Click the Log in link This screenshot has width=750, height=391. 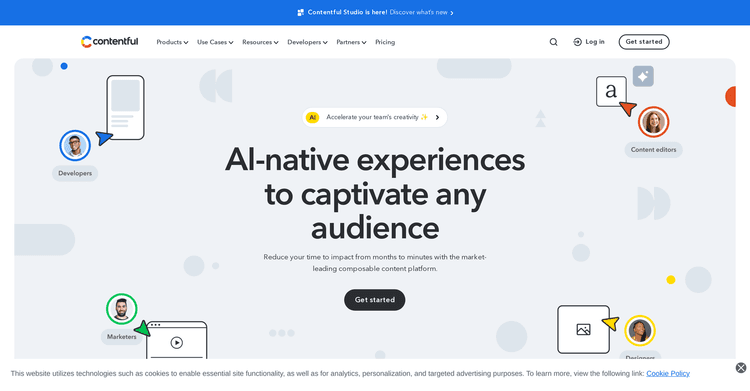(x=589, y=42)
